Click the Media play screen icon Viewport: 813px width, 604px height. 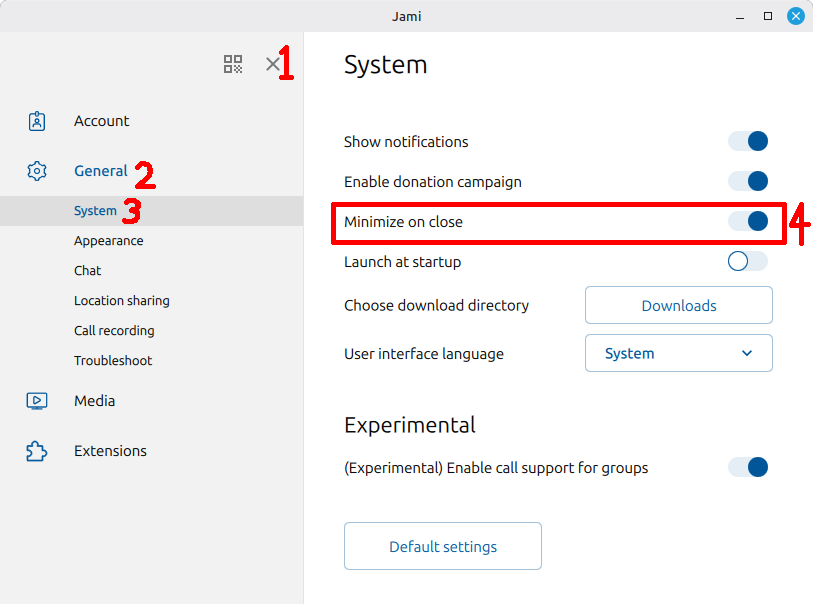(x=37, y=401)
